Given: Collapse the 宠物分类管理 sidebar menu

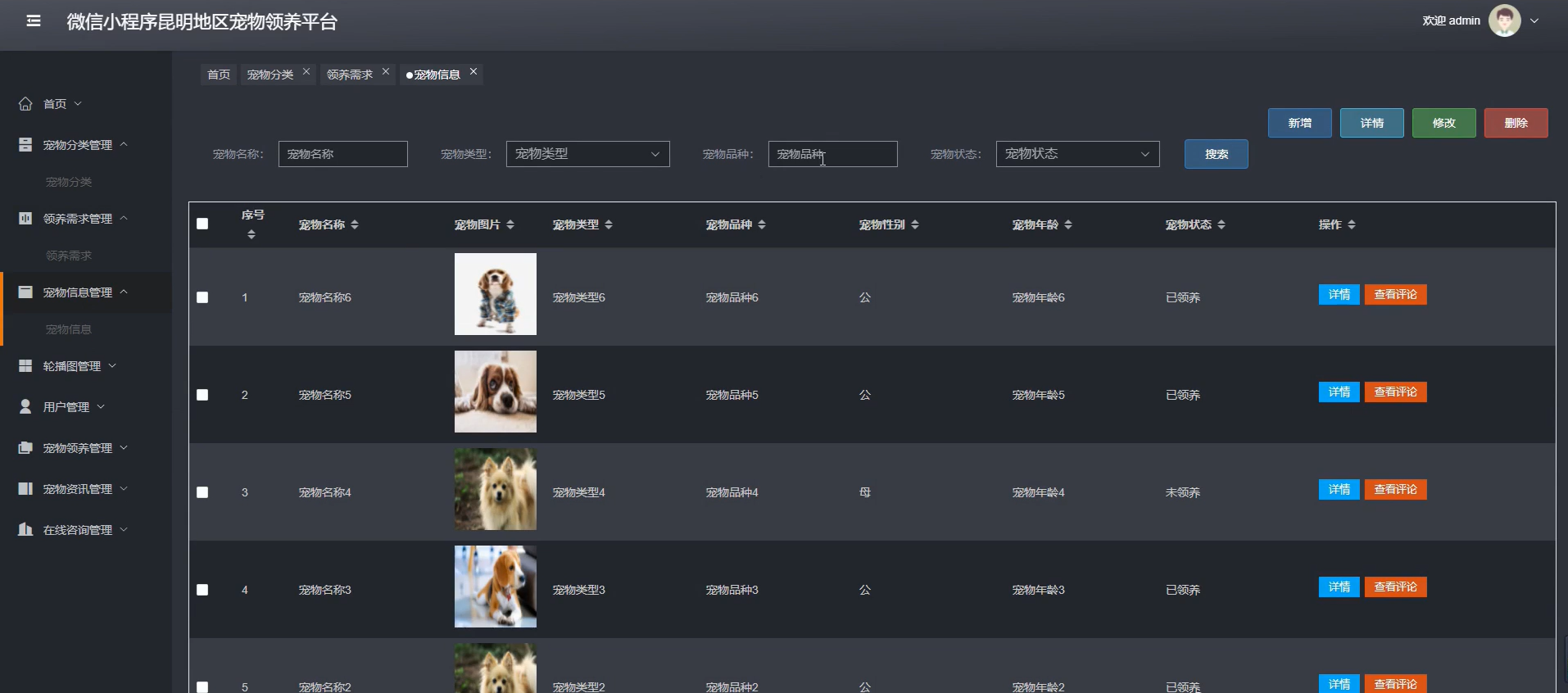Looking at the screenshot, I should tap(124, 144).
